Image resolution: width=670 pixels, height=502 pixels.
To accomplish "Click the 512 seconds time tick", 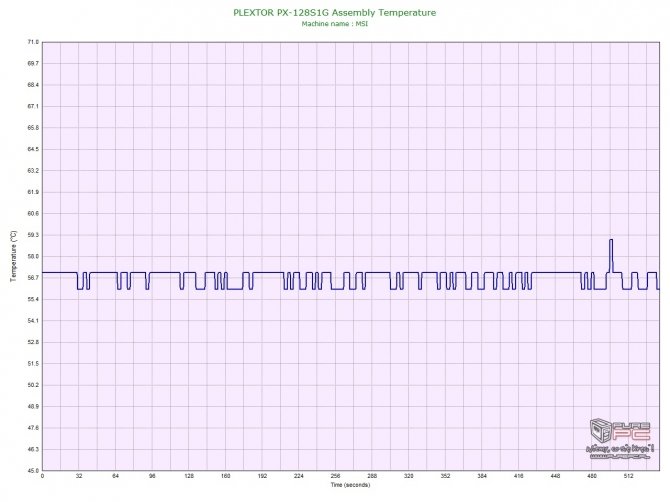I will (629, 476).
